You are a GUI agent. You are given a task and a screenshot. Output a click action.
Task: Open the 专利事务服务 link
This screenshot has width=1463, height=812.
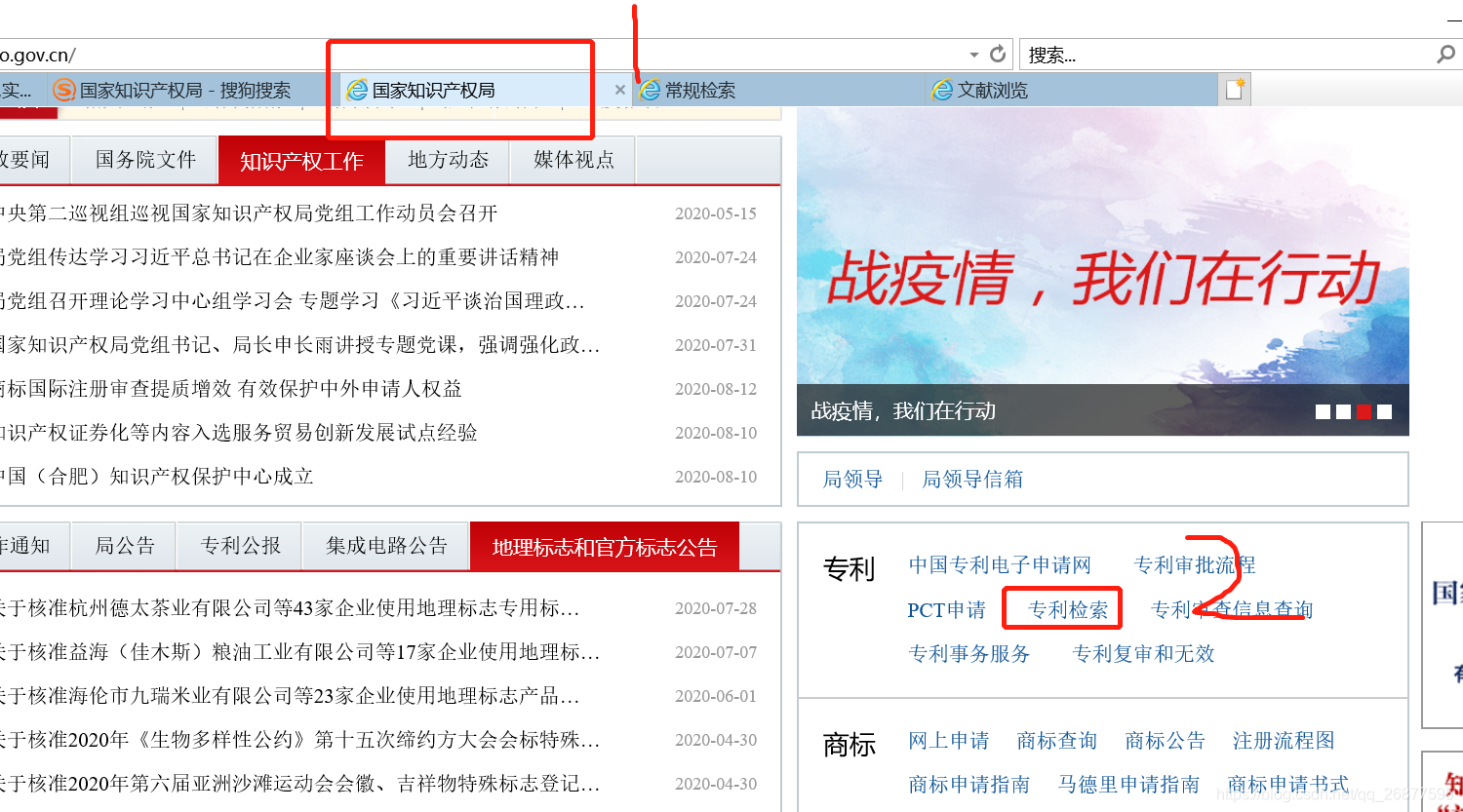tap(969, 654)
